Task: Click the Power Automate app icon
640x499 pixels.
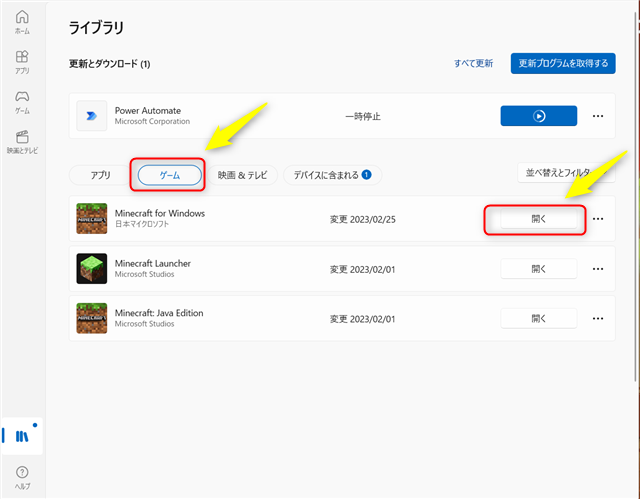Action: pyautogui.click(x=93, y=116)
